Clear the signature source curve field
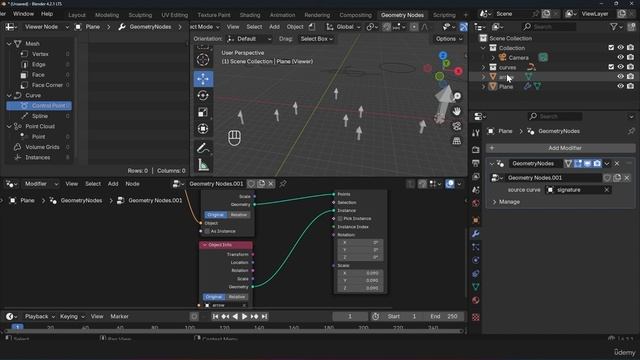This screenshot has width=640, height=360. click(x=607, y=190)
